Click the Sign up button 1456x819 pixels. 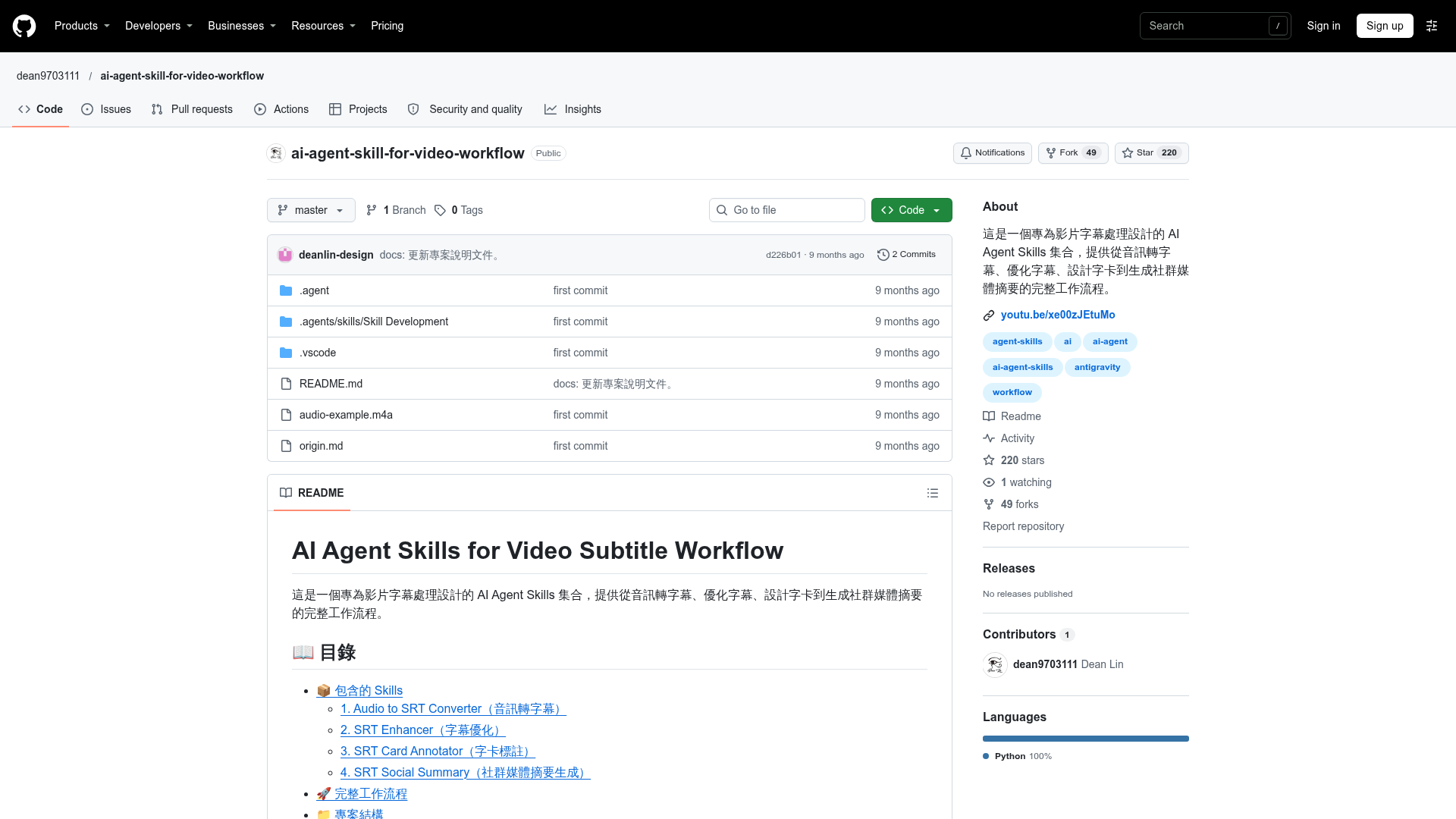point(1385,26)
